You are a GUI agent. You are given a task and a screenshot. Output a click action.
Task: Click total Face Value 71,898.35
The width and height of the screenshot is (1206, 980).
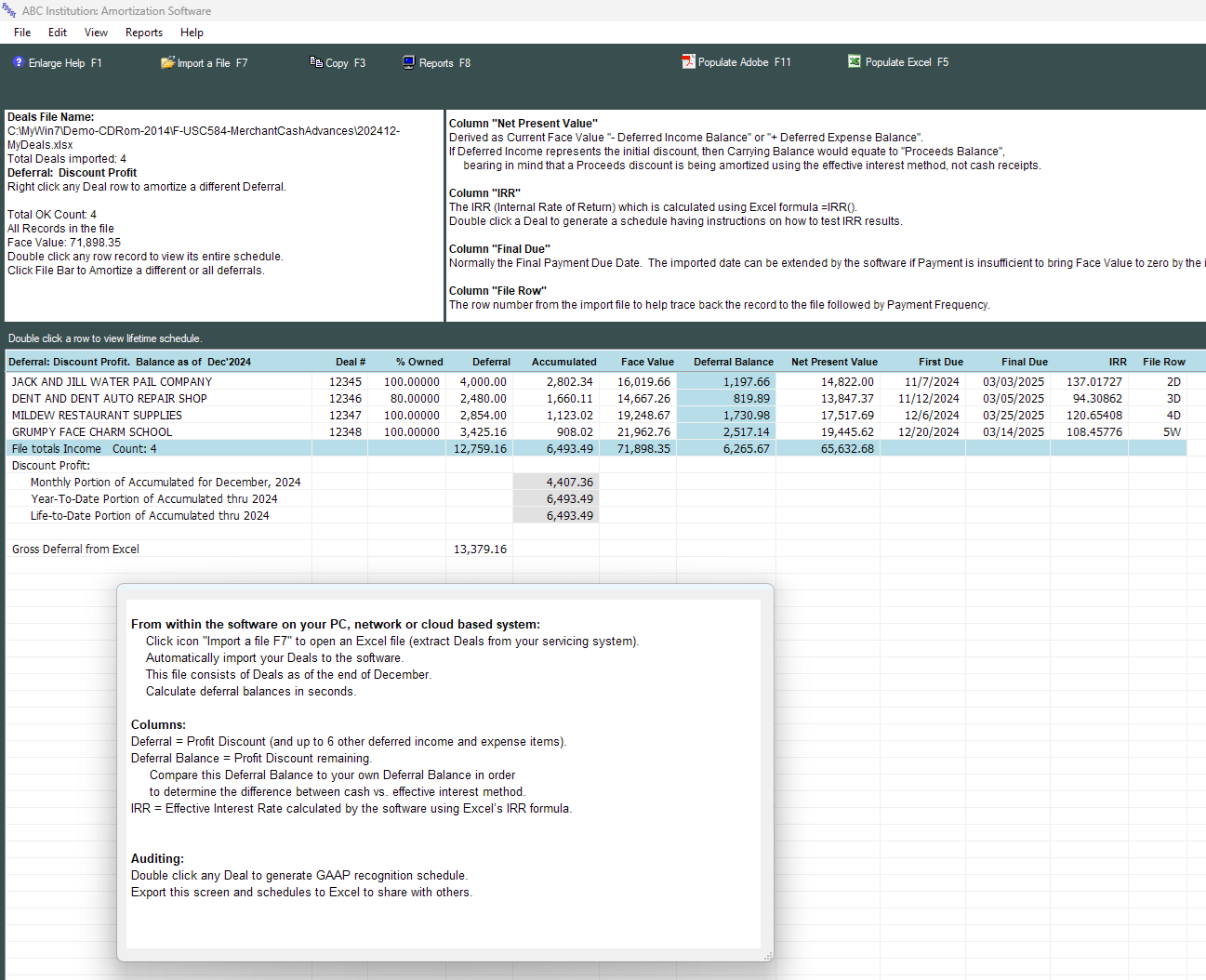(639, 448)
